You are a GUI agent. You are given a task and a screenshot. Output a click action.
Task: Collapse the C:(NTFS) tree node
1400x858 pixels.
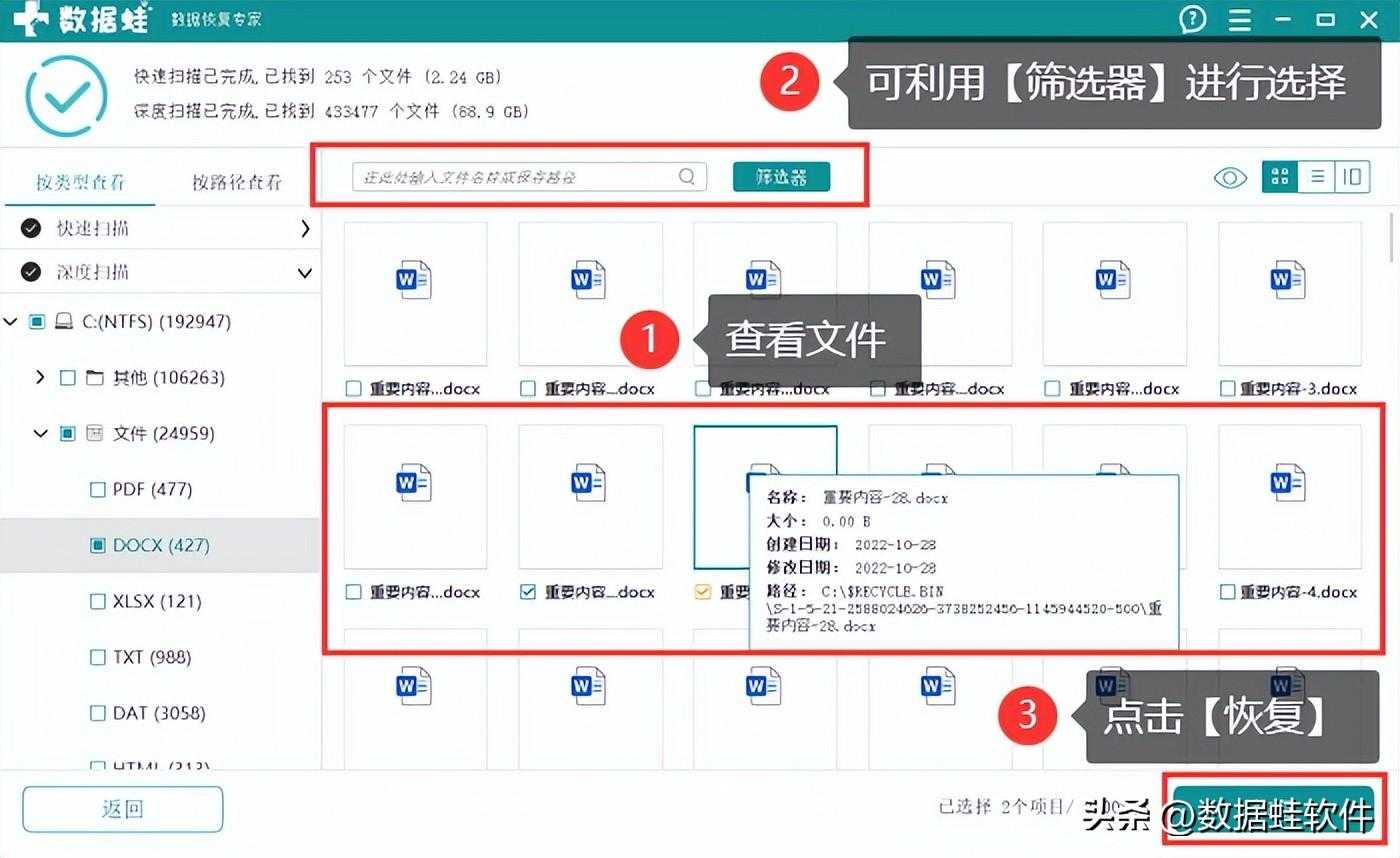[x=11, y=322]
